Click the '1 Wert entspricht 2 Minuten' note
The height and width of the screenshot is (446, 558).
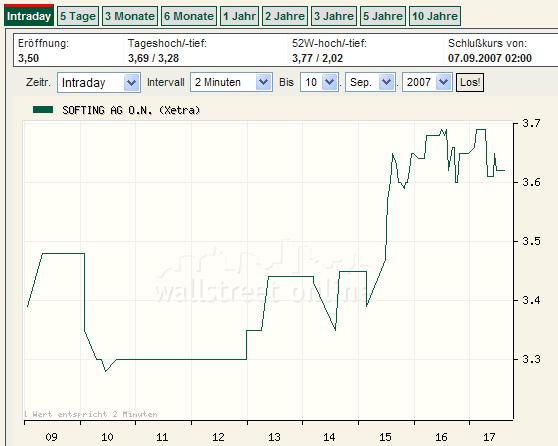click(x=91, y=414)
